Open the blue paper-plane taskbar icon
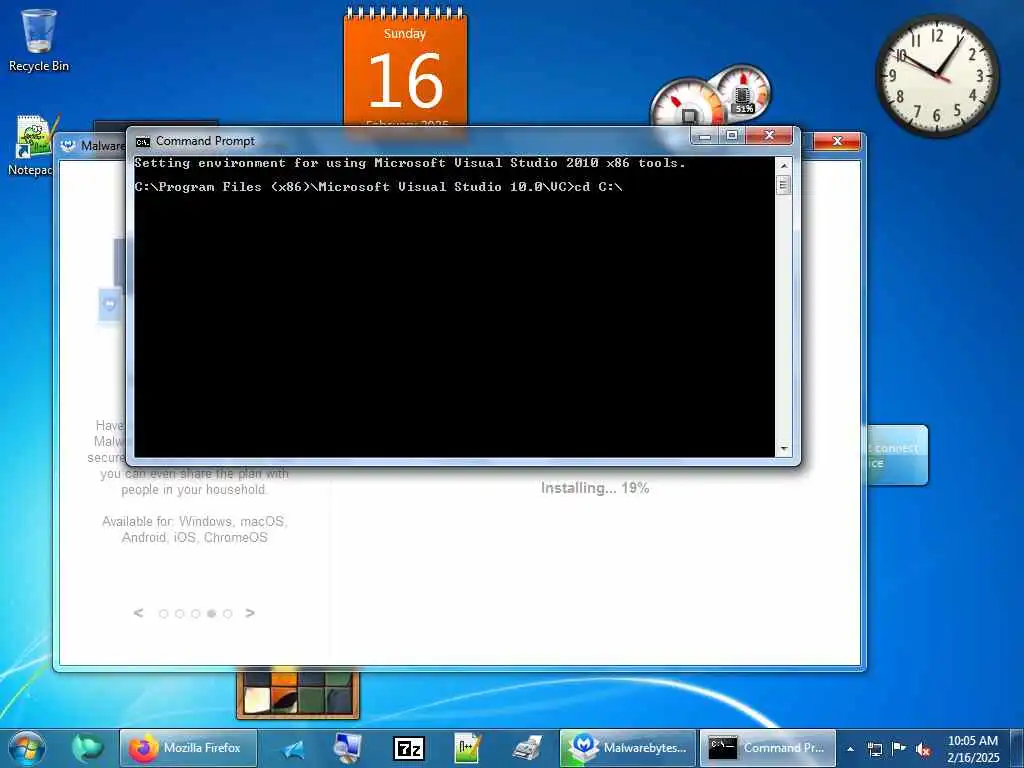 [293, 749]
